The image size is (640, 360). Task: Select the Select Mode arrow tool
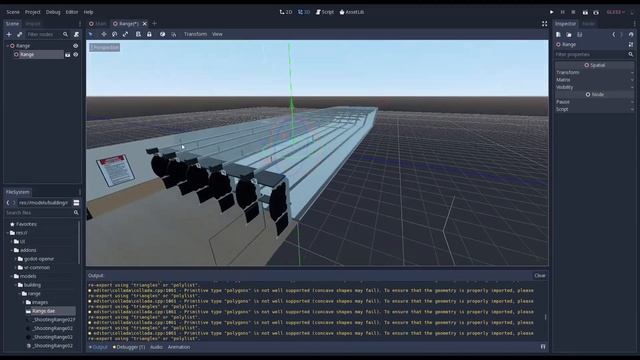coord(91,34)
